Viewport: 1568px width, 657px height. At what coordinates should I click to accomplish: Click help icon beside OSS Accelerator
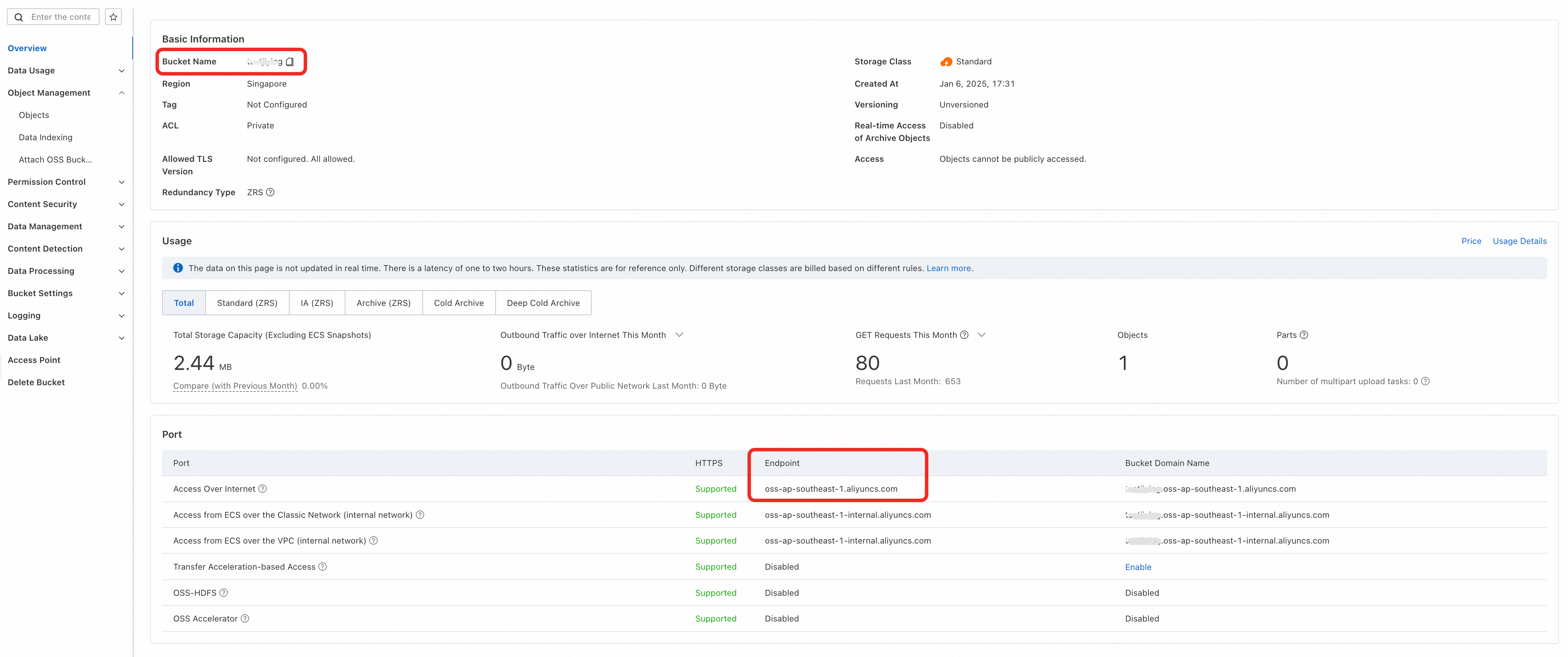click(x=245, y=619)
